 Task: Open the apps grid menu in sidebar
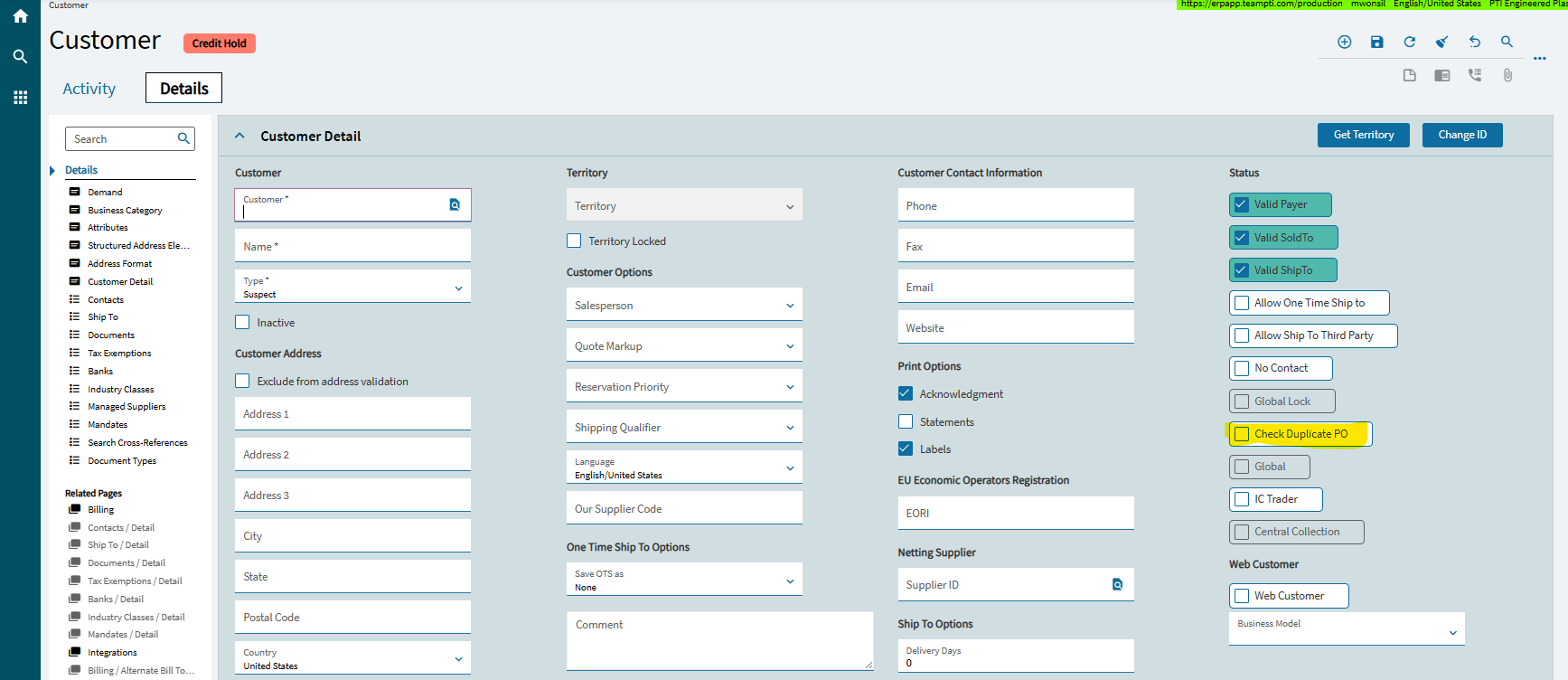tap(20, 98)
